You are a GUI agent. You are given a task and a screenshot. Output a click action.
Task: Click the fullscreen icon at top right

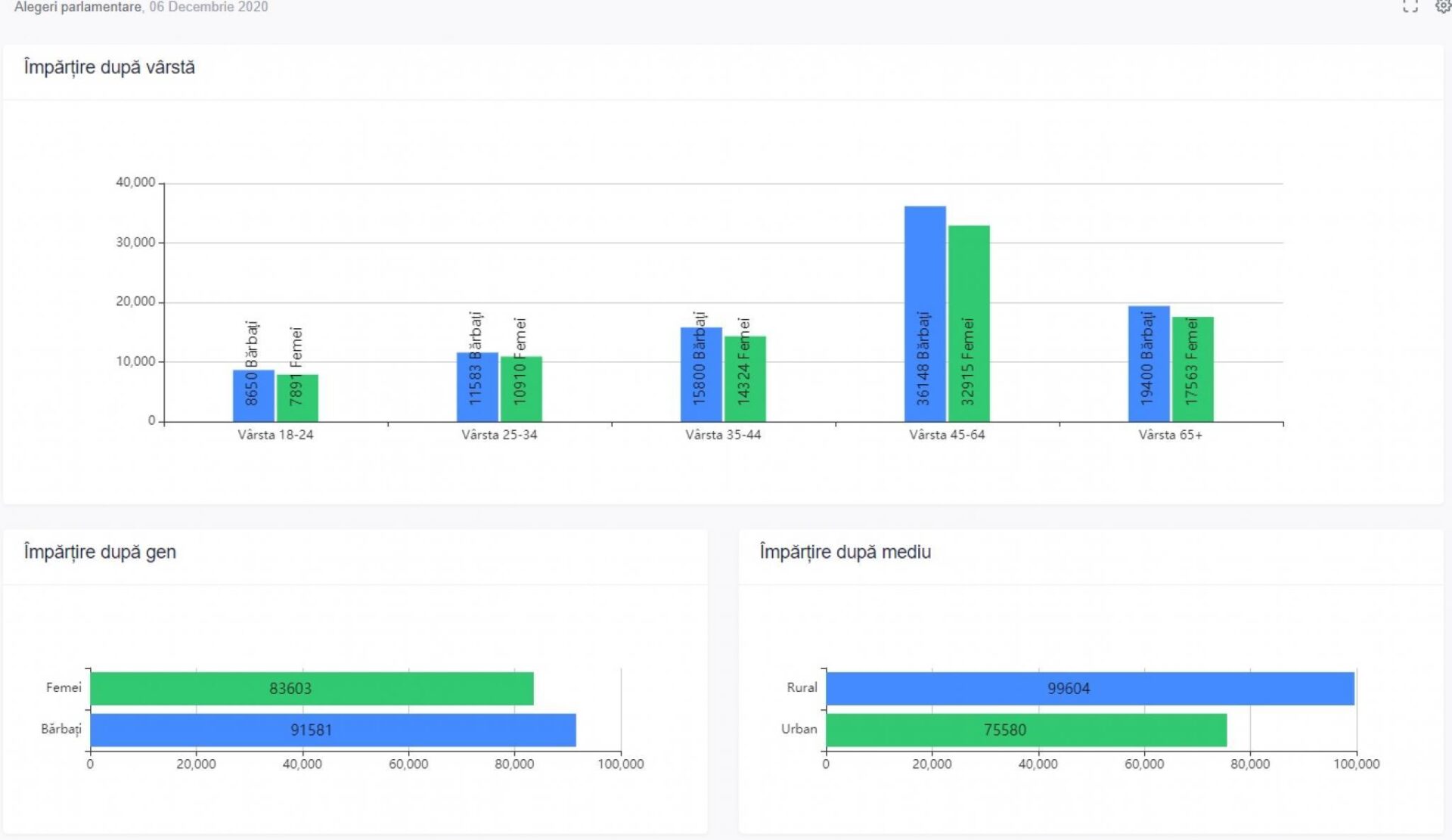coord(1410,7)
